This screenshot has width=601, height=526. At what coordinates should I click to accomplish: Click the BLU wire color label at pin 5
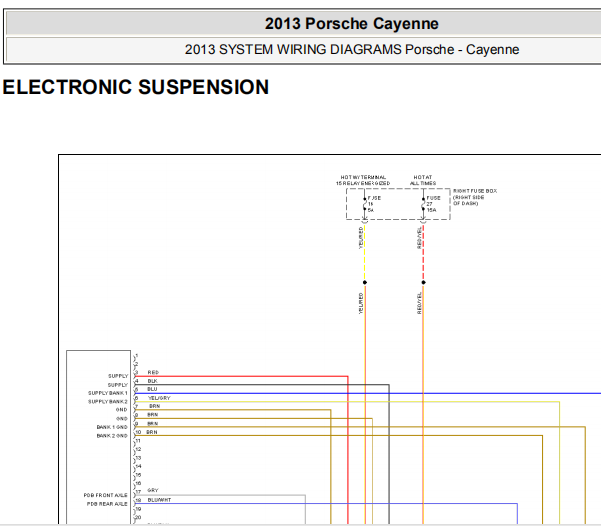click(x=152, y=389)
